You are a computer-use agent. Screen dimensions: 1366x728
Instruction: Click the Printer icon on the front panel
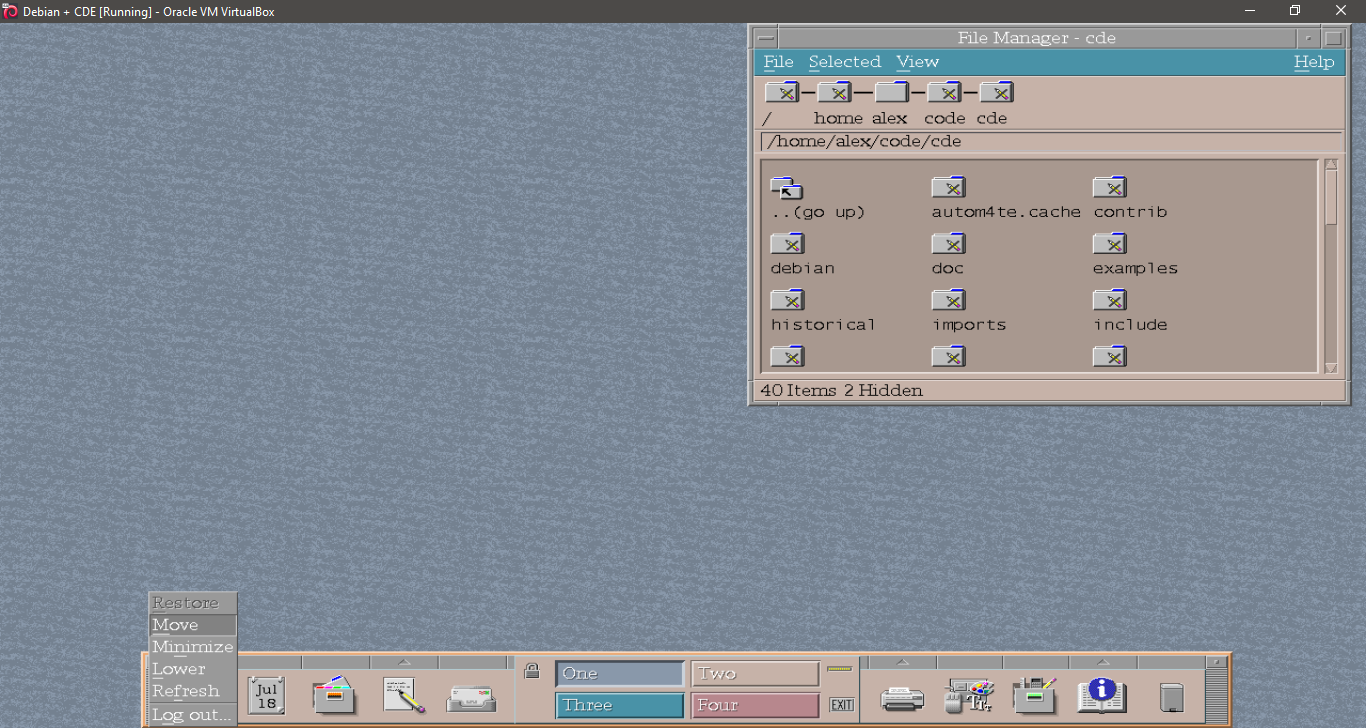click(x=902, y=697)
